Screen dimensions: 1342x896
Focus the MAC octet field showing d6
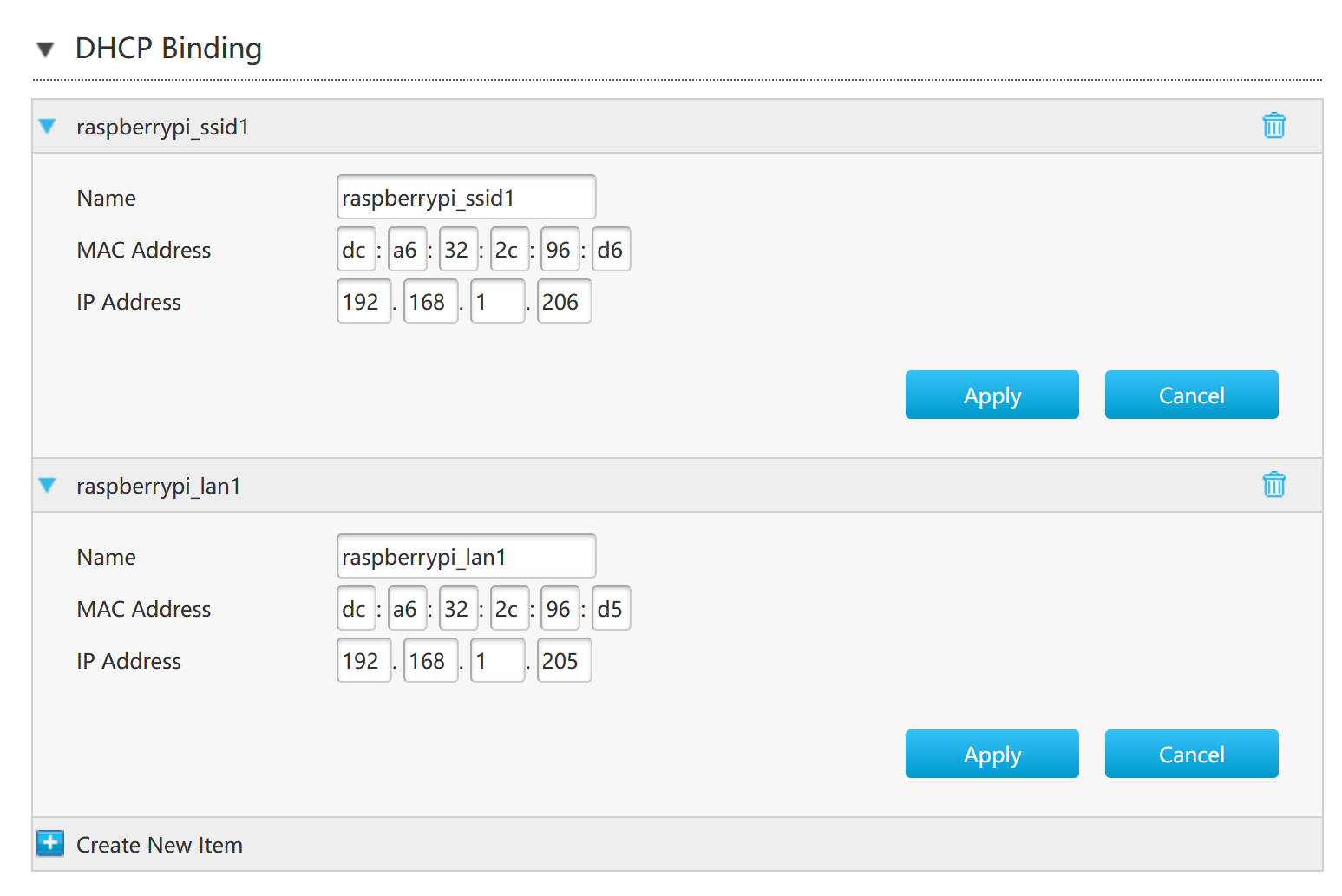click(x=611, y=250)
